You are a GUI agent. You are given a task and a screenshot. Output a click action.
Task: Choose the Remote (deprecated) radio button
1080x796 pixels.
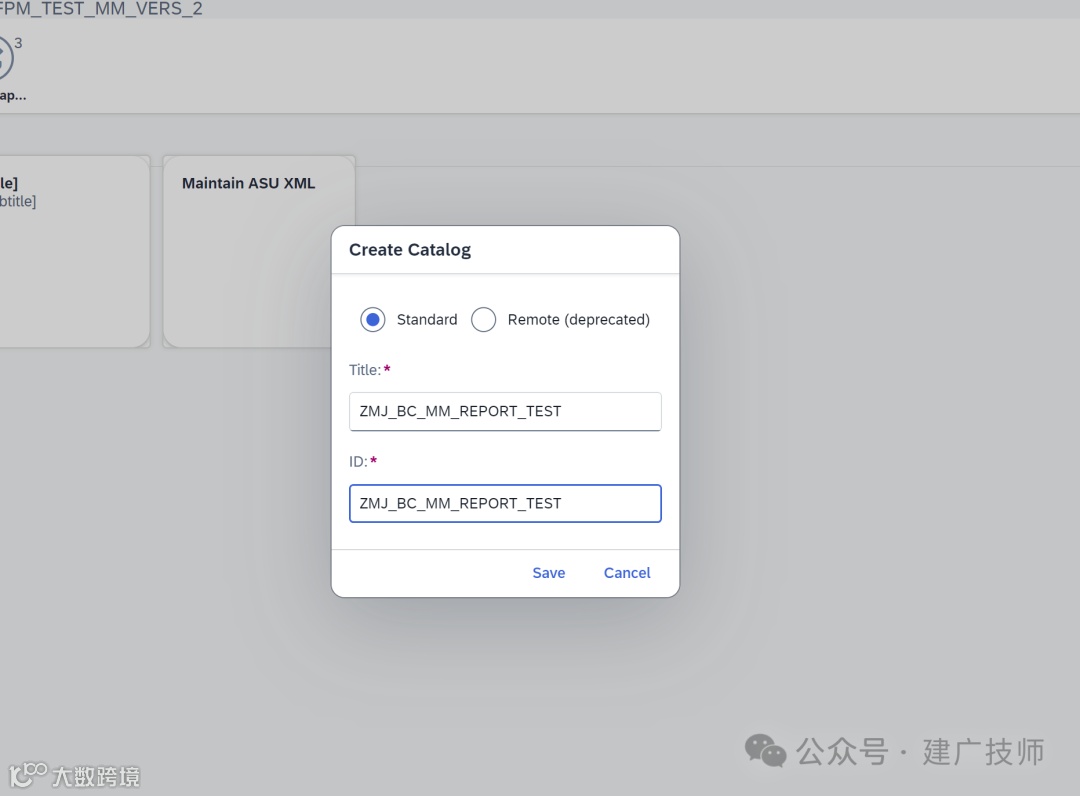coord(484,320)
